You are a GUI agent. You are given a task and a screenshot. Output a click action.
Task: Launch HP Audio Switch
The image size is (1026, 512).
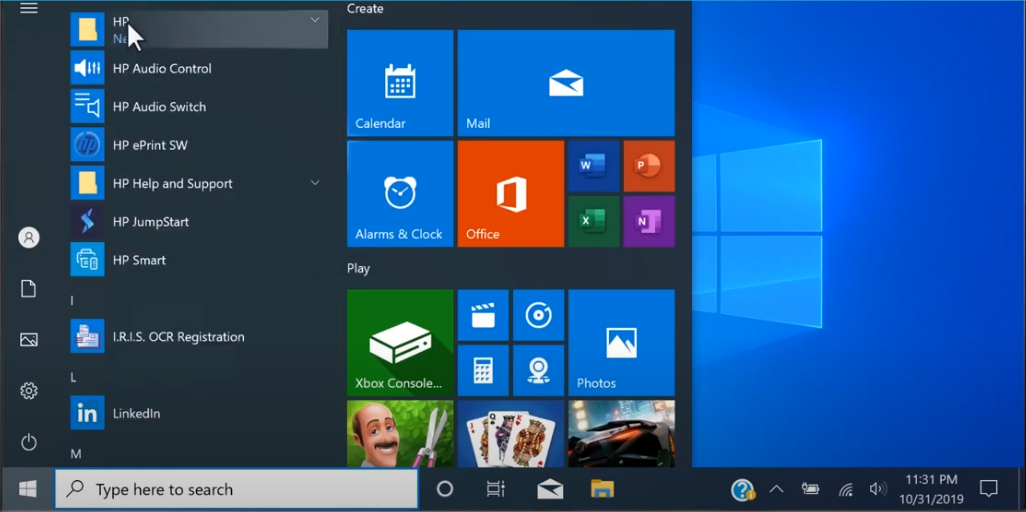pos(199,106)
